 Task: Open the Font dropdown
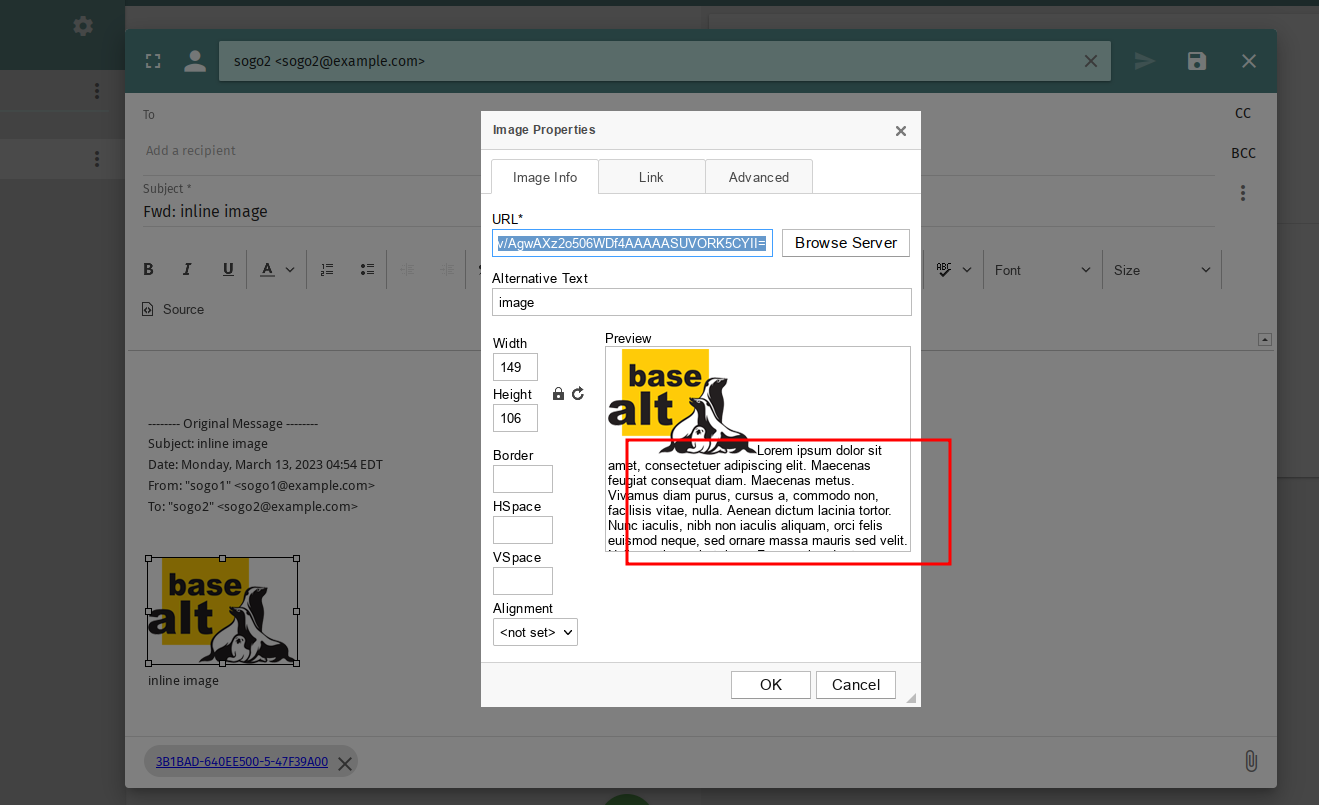[x=1042, y=270]
